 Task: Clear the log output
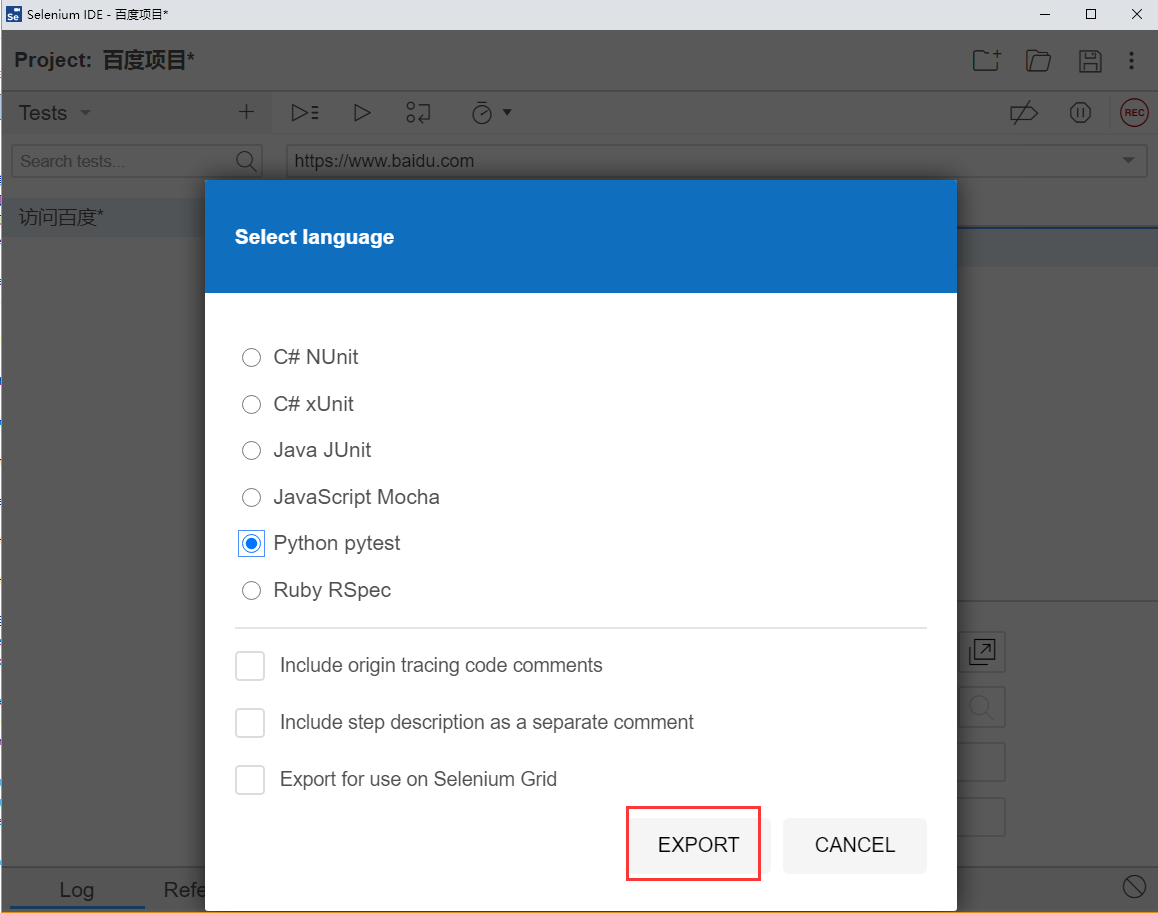tap(1134, 886)
